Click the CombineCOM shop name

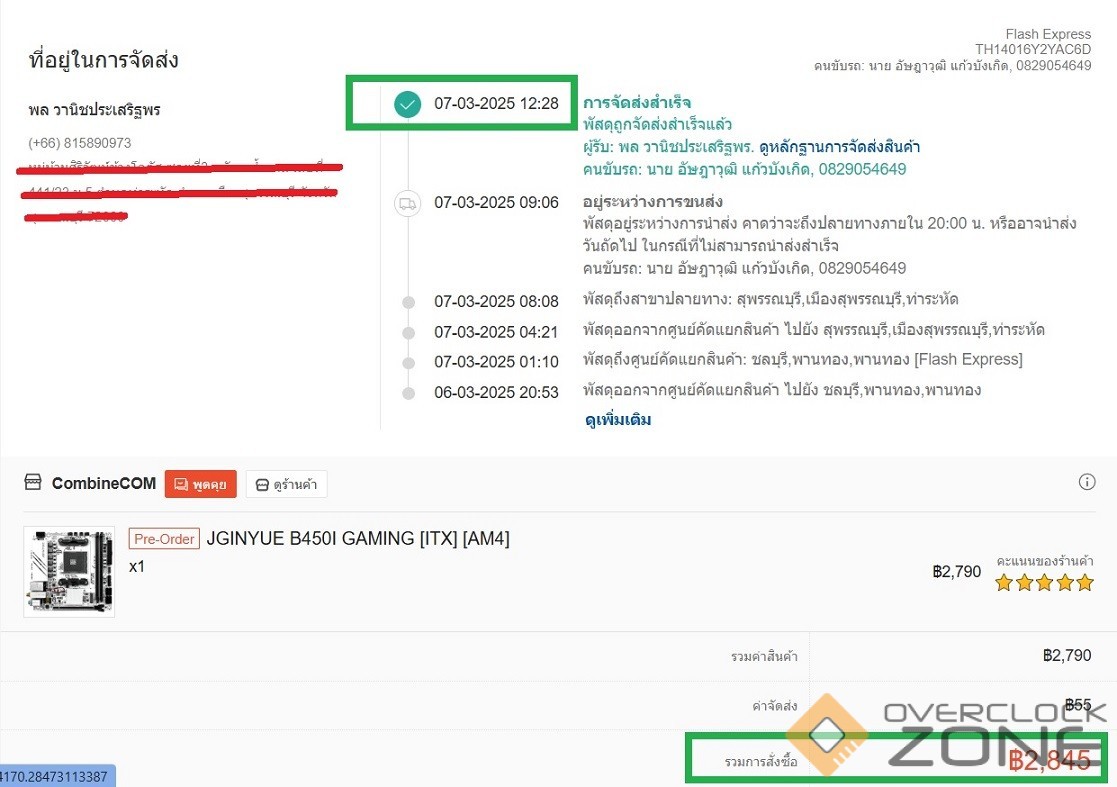coord(104,483)
